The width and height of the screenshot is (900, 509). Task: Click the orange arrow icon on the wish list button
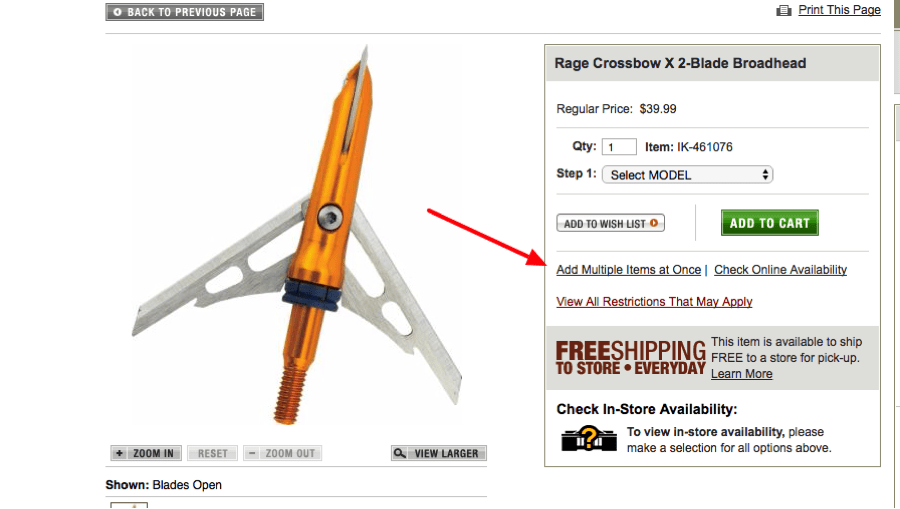(x=654, y=223)
